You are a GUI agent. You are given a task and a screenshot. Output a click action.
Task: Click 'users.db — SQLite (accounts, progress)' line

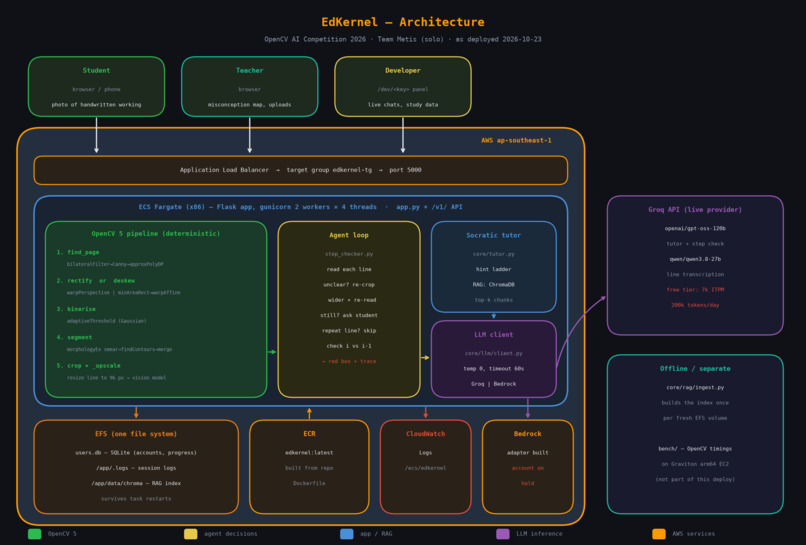[136, 452]
